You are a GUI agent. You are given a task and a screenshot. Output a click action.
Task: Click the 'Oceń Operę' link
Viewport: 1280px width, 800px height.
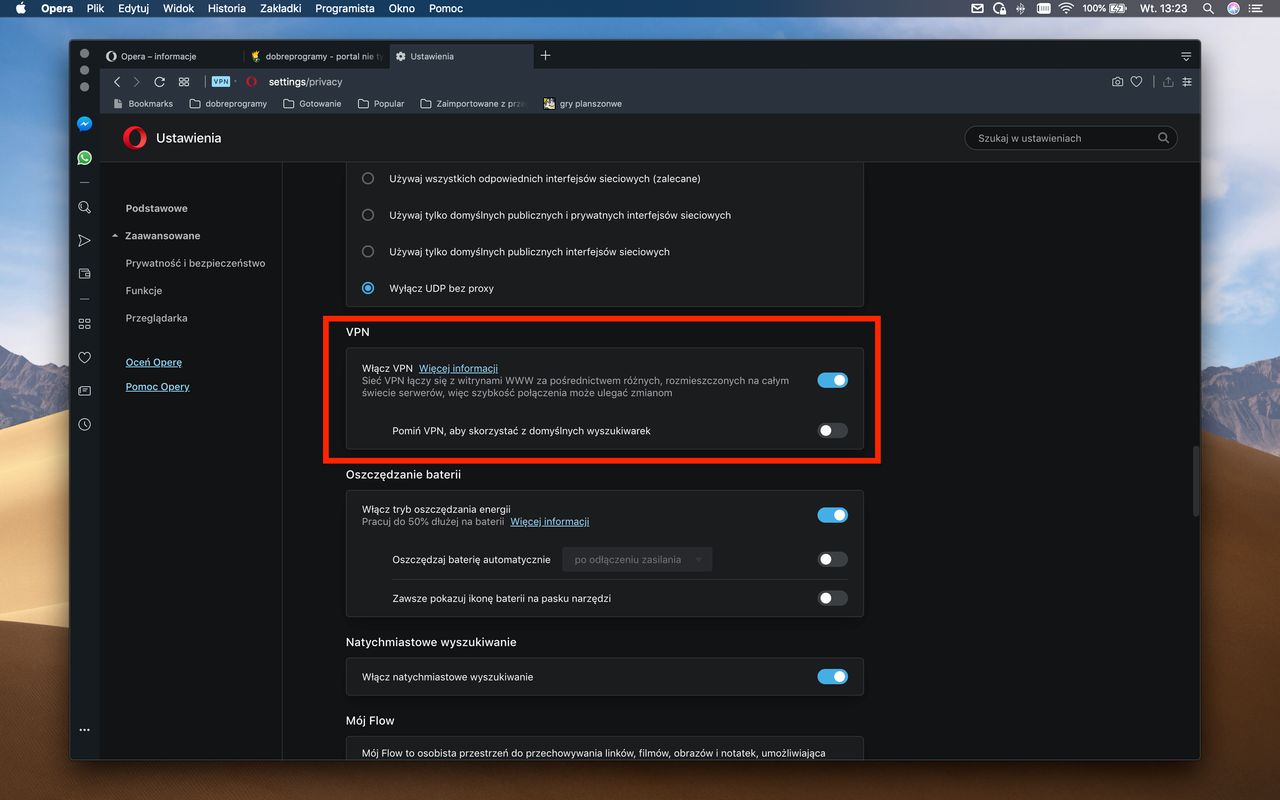(154, 362)
